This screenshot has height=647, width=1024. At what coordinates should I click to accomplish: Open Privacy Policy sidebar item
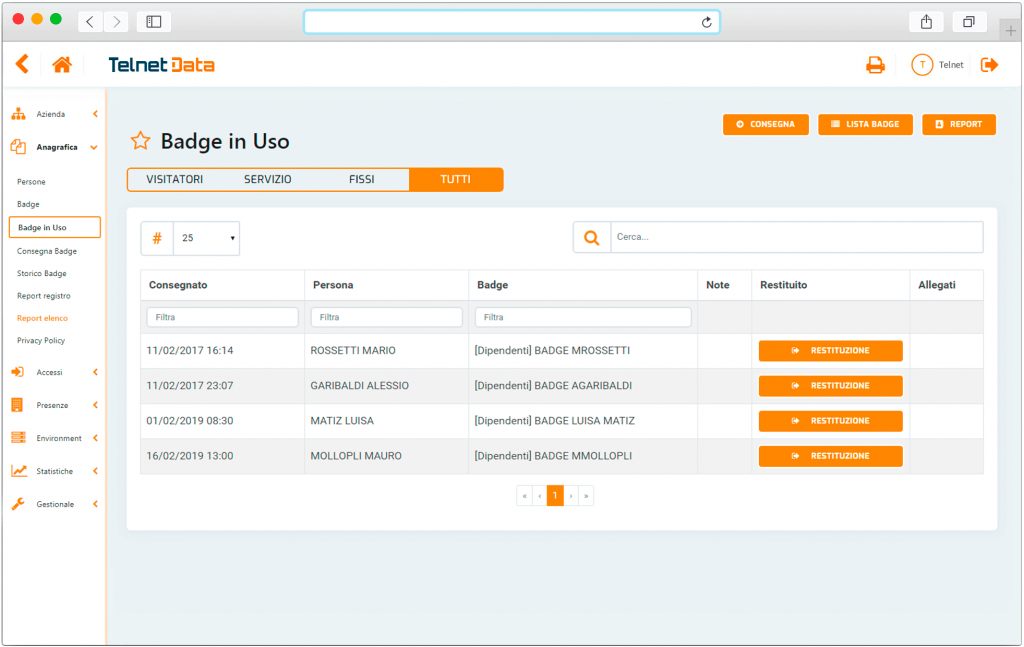(x=41, y=340)
